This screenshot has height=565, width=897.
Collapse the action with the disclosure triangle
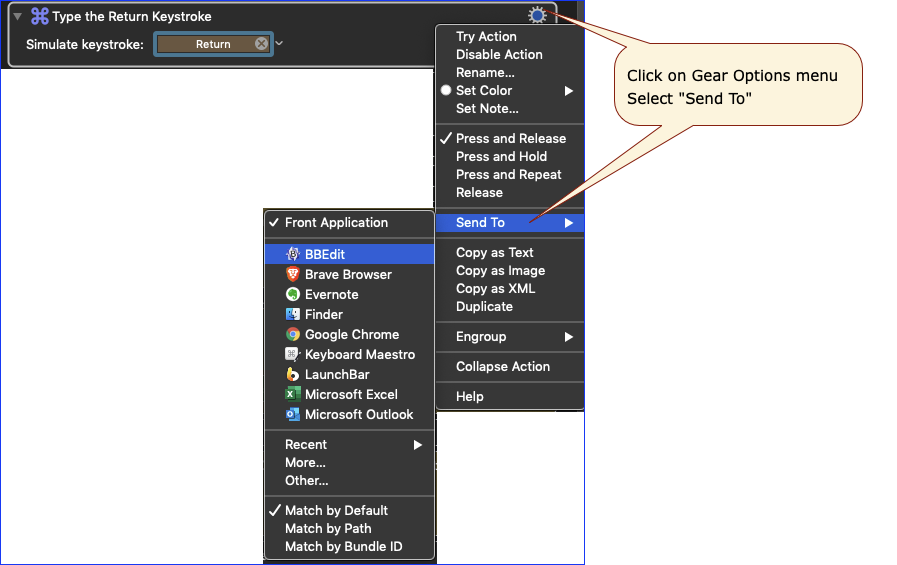[18, 17]
